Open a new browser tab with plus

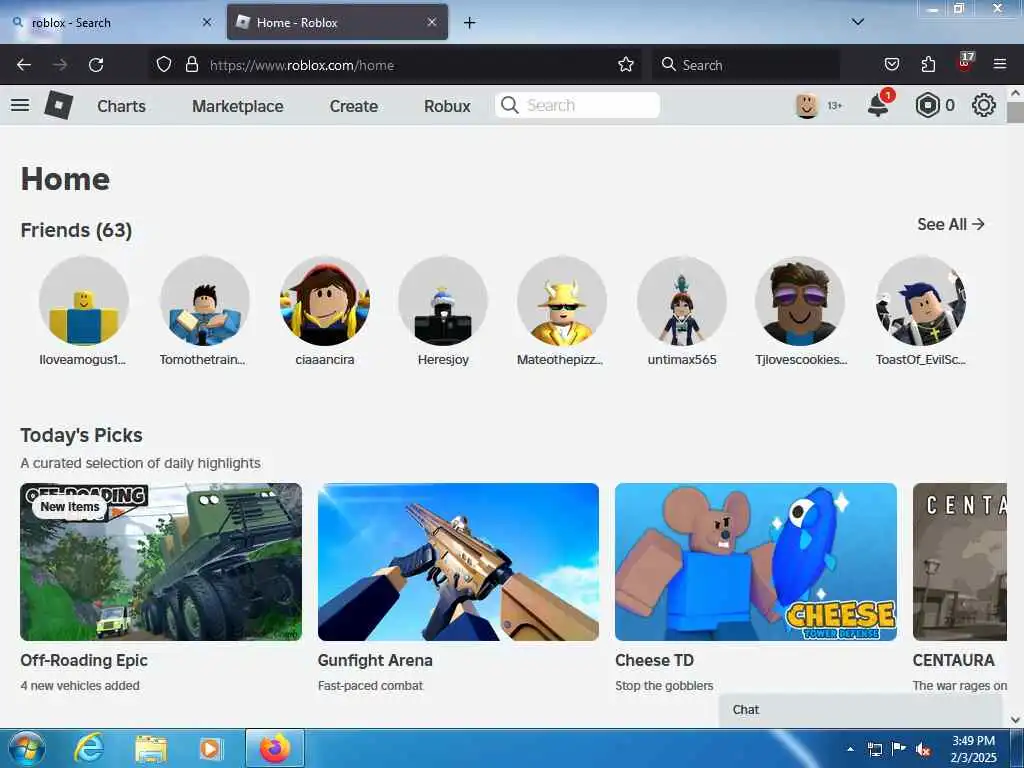pos(469,23)
